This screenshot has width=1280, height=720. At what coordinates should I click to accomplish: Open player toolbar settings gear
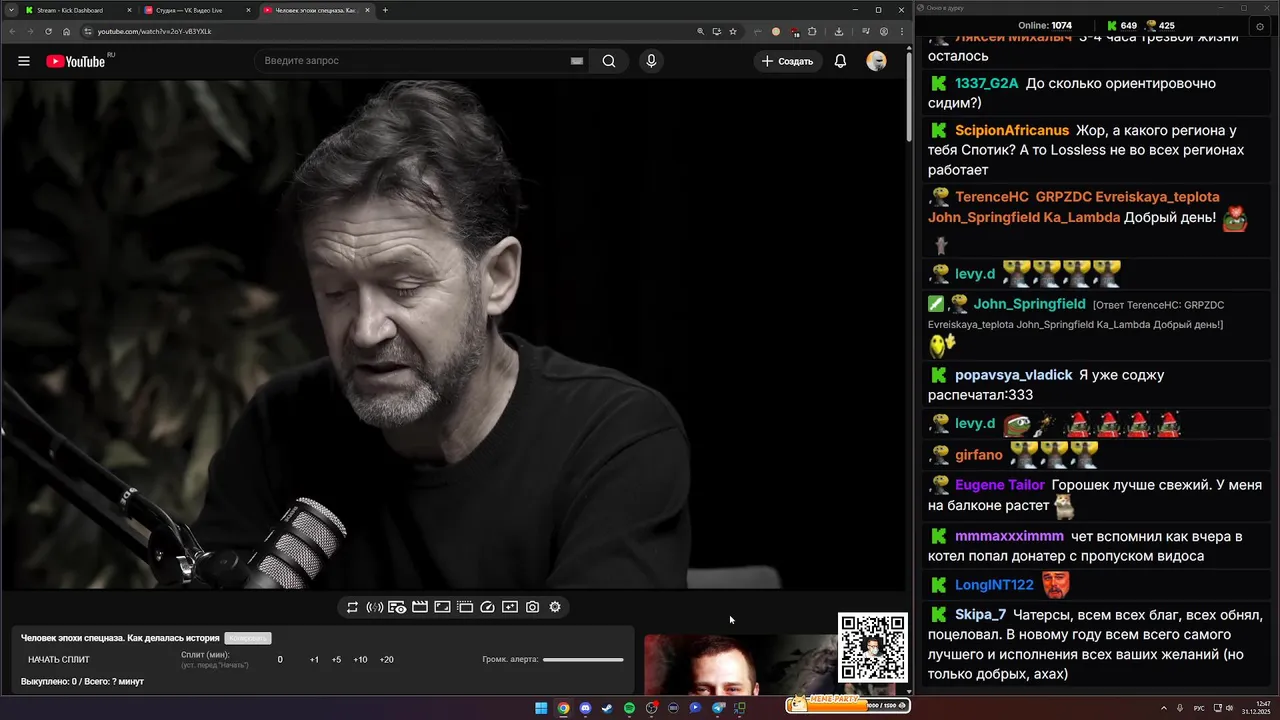[x=555, y=607]
